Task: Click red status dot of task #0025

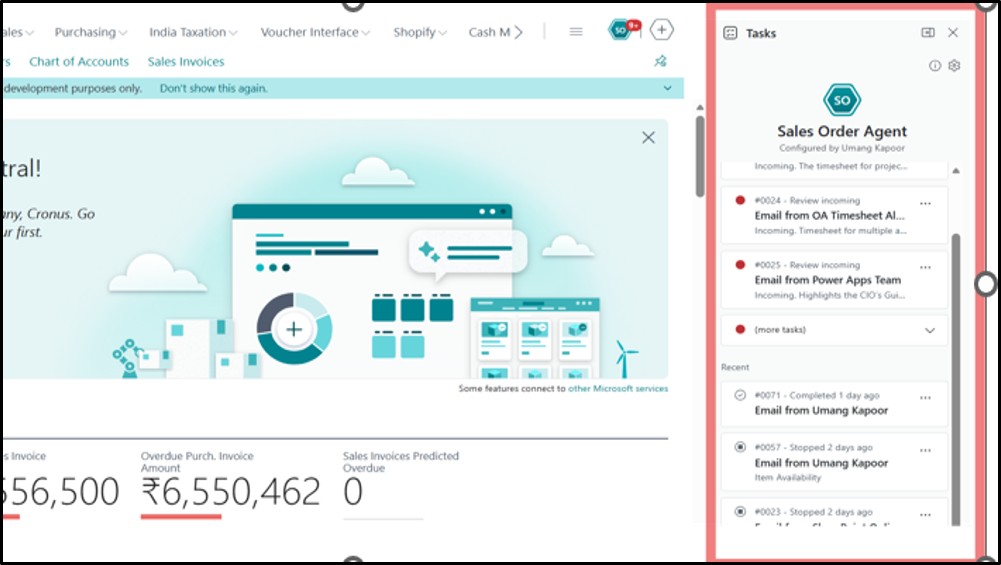Action: (x=740, y=264)
